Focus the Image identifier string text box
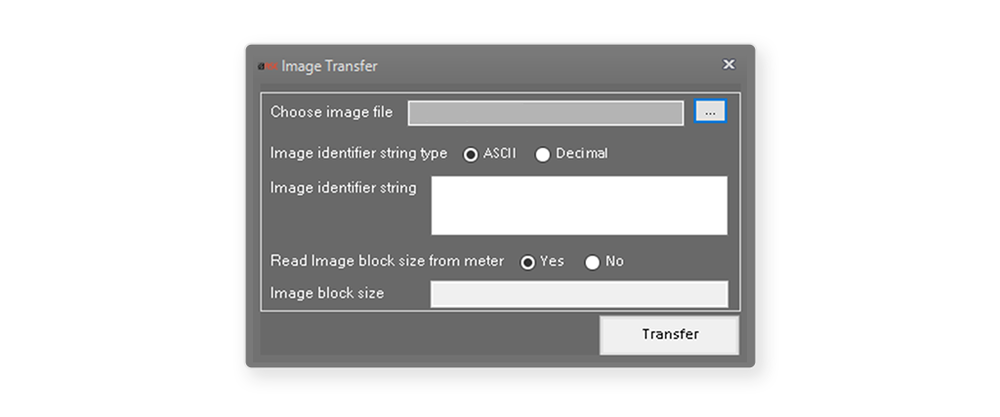 [579, 205]
